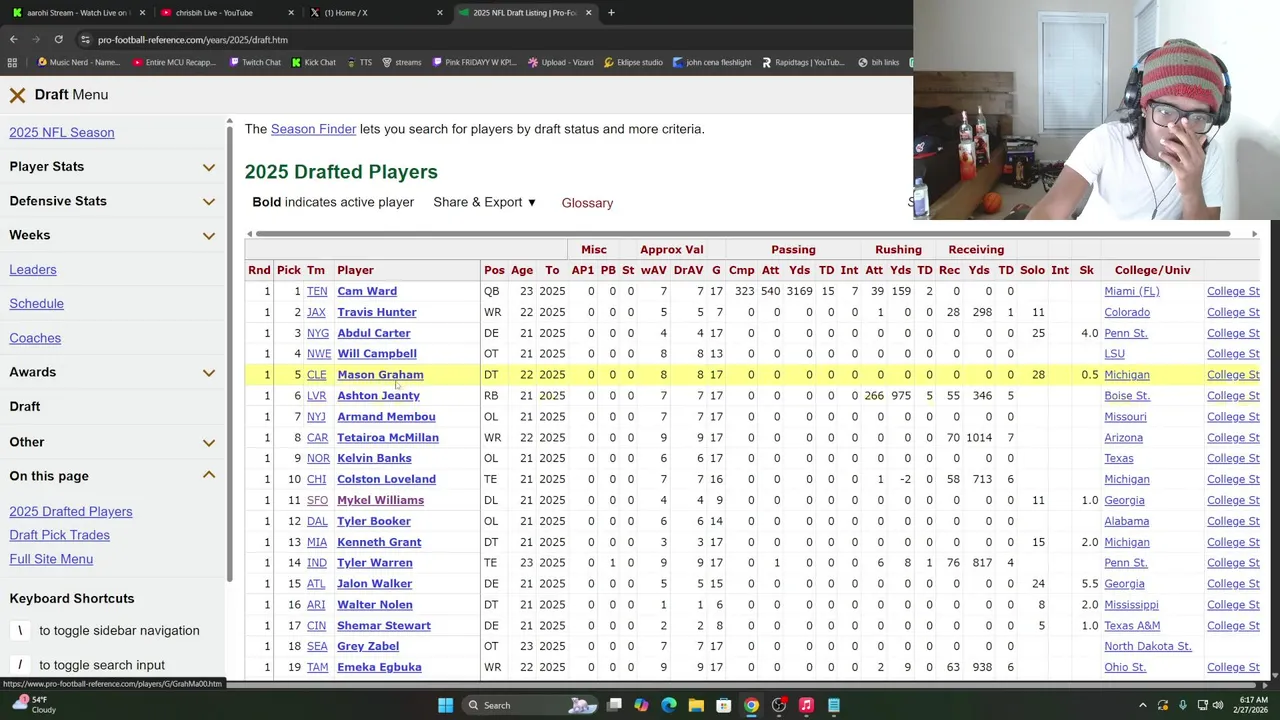The width and height of the screenshot is (1280, 720).
Task: Launch Microsoft Edge from the taskbar
Action: coord(668,705)
